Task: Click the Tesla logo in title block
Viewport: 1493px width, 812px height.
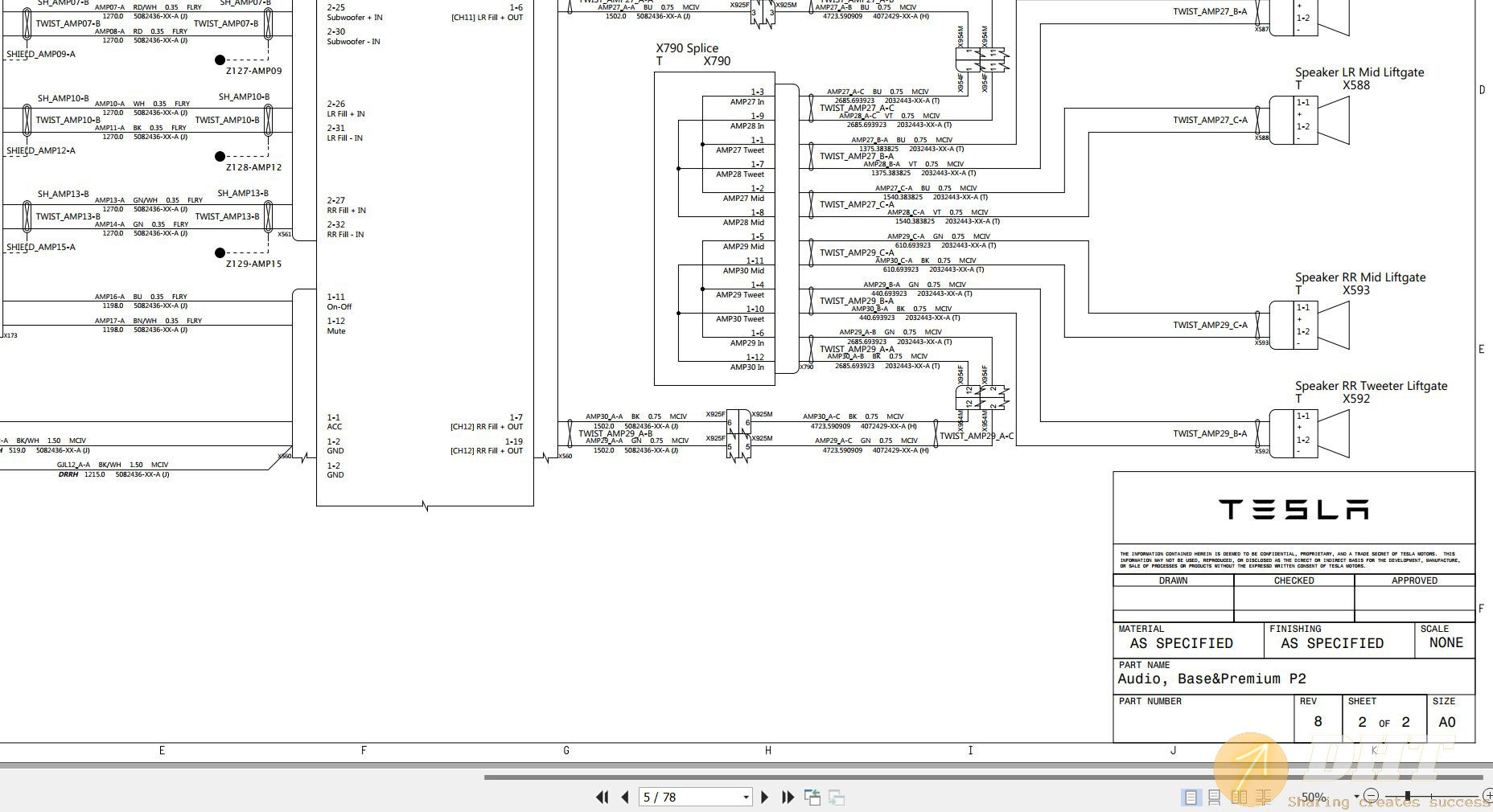Action: coord(1294,509)
